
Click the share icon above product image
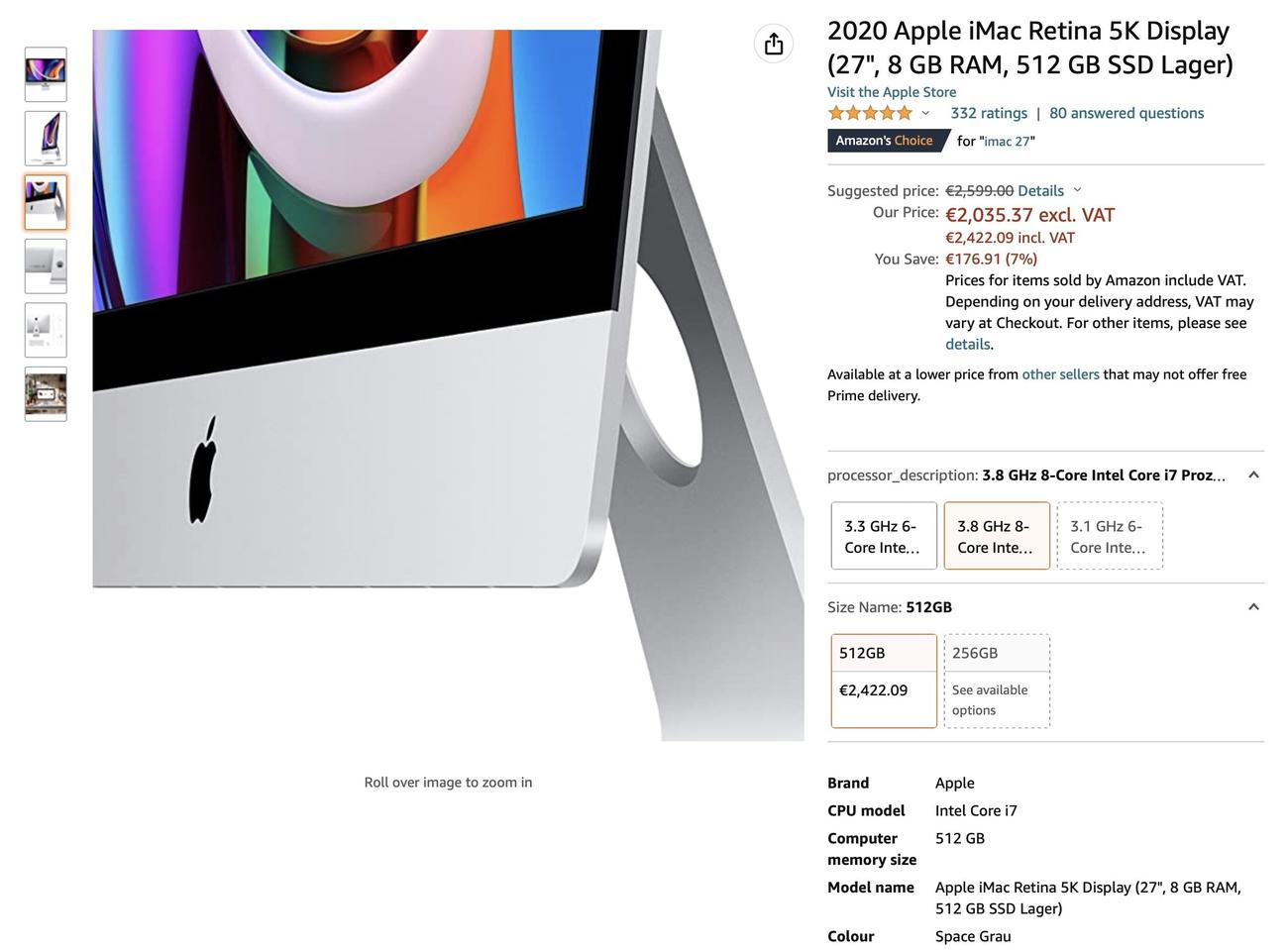point(774,44)
